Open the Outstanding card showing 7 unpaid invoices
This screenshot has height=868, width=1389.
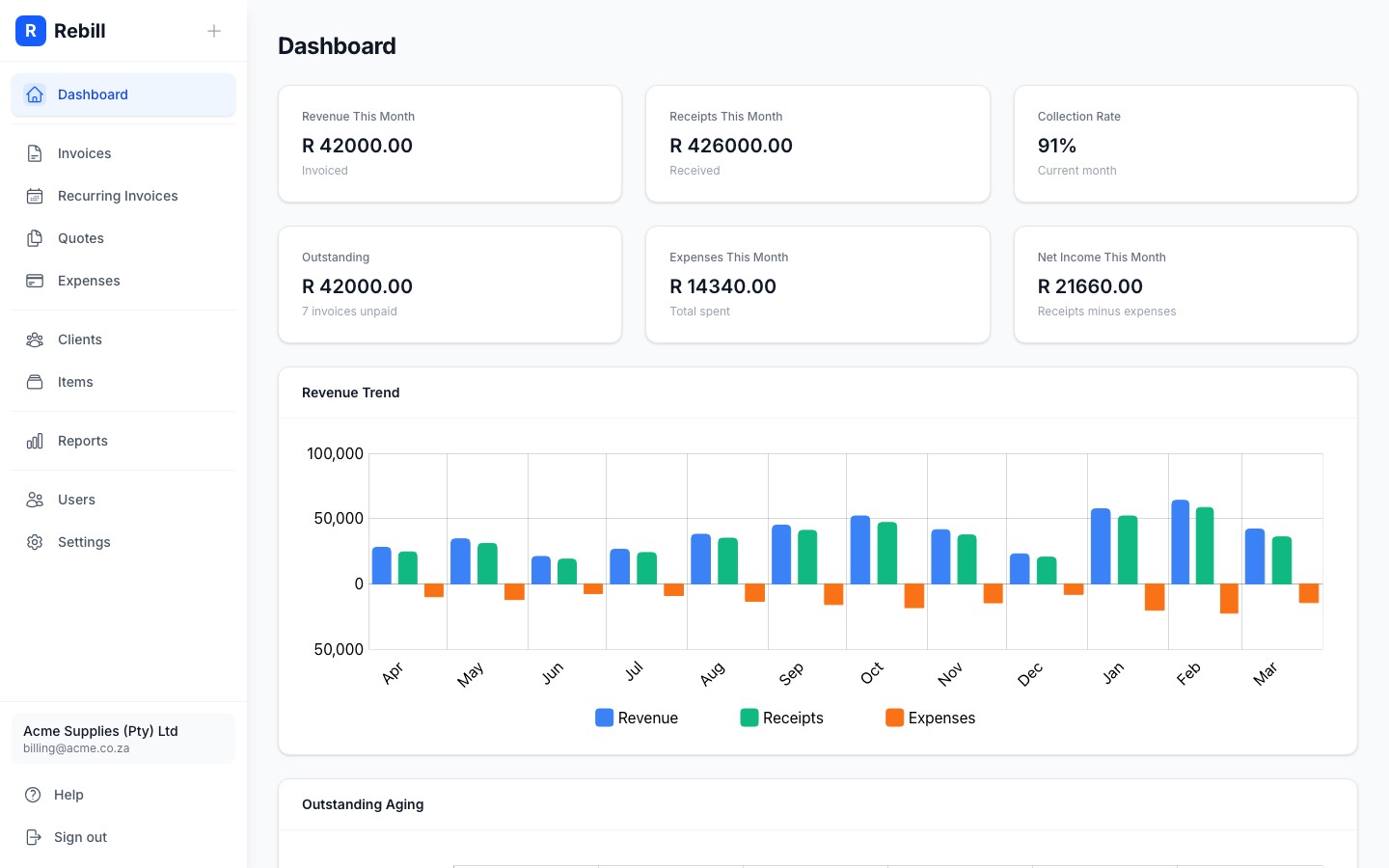pos(449,285)
